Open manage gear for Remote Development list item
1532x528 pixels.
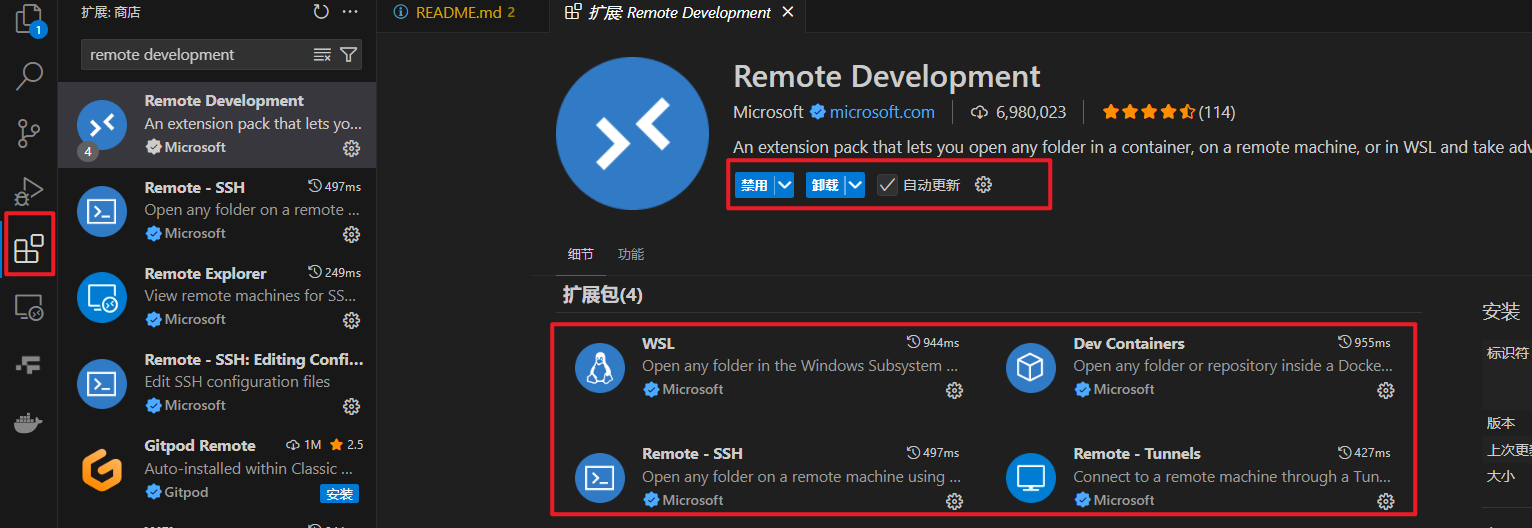tap(351, 148)
